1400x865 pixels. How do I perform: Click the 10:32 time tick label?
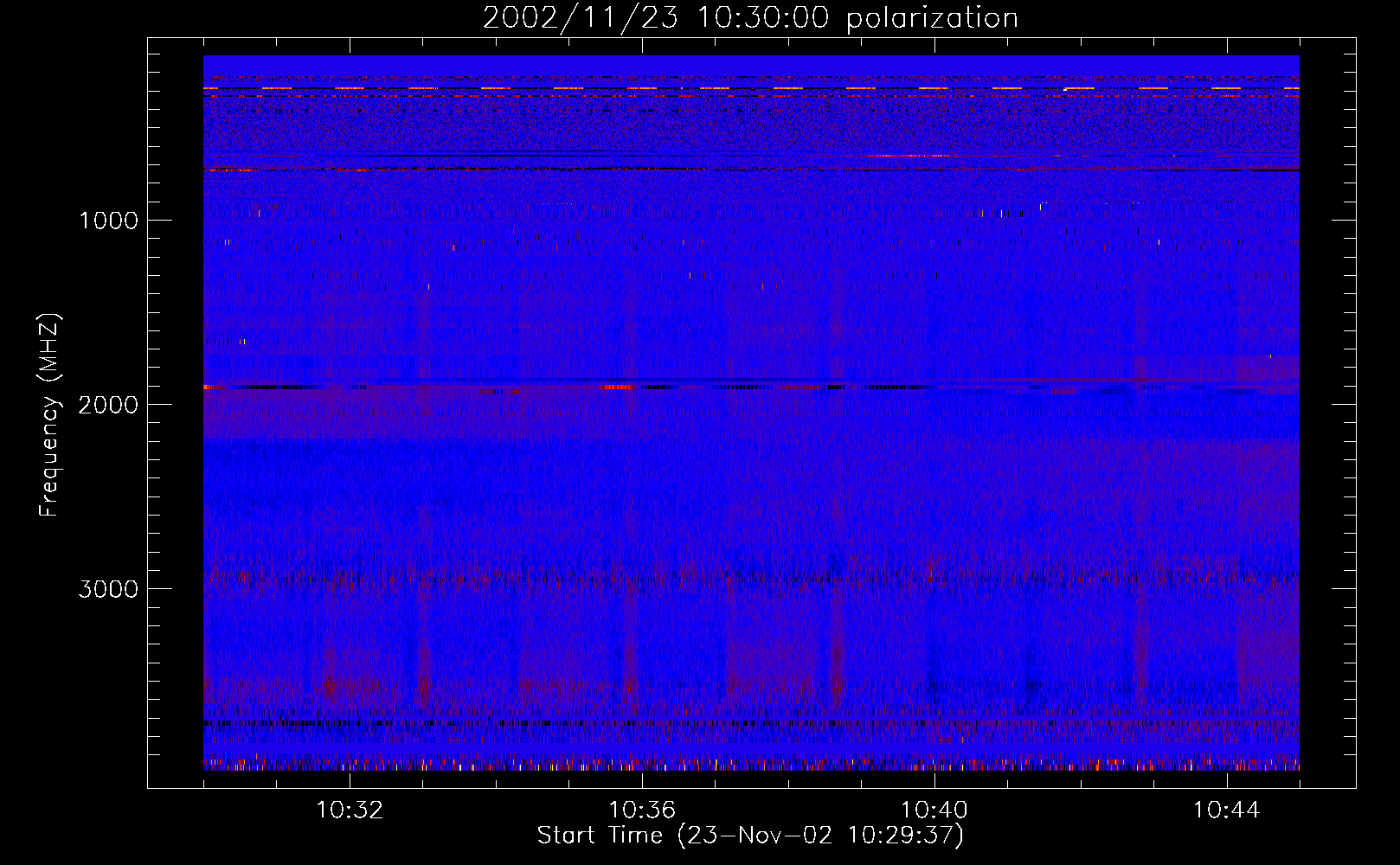click(x=350, y=811)
